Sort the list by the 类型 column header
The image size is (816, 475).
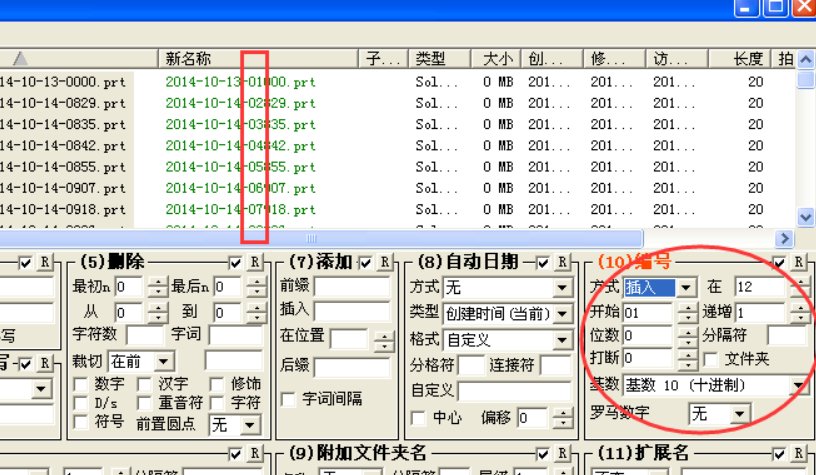(439, 59)
